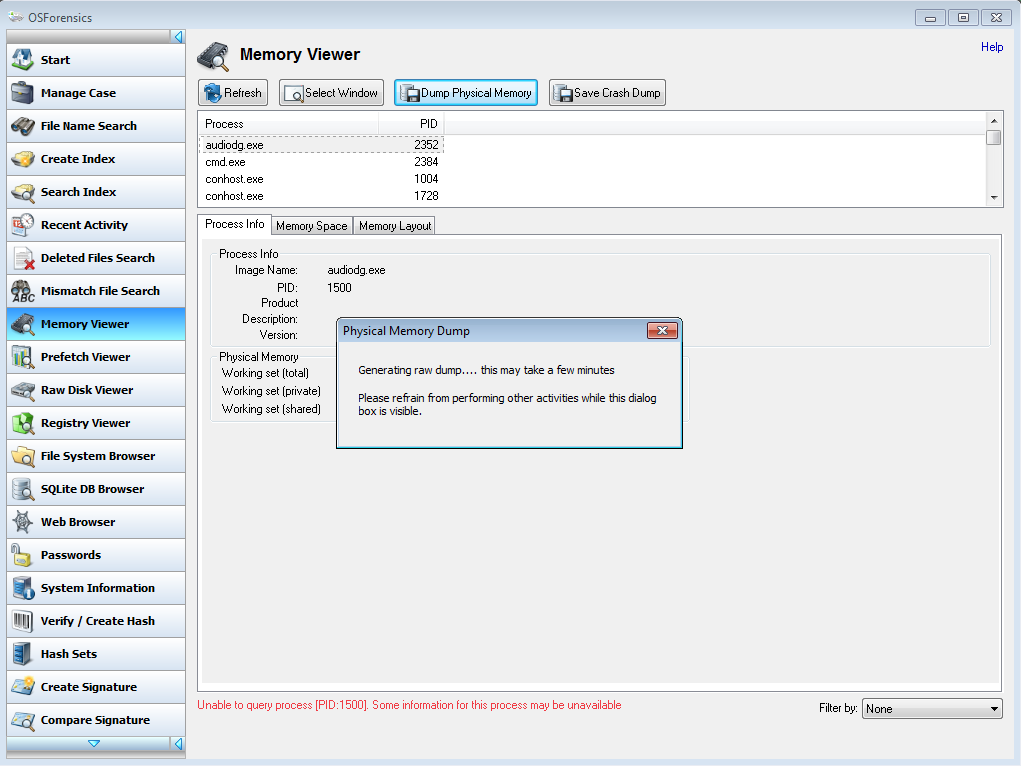The width and height of the screenshot is (1021, 766).
Task: Open the Raw Disk Viewer icon
Action: [23, 390]
